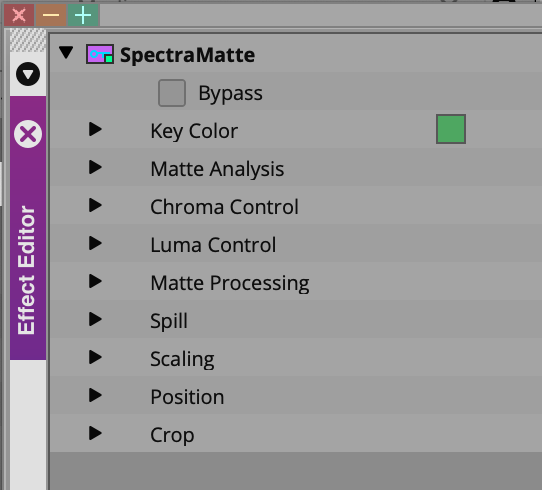The height and width of the screenshot is (490, 542).
Task: Enable the Bypass checkbox
Action: (172, 93)
